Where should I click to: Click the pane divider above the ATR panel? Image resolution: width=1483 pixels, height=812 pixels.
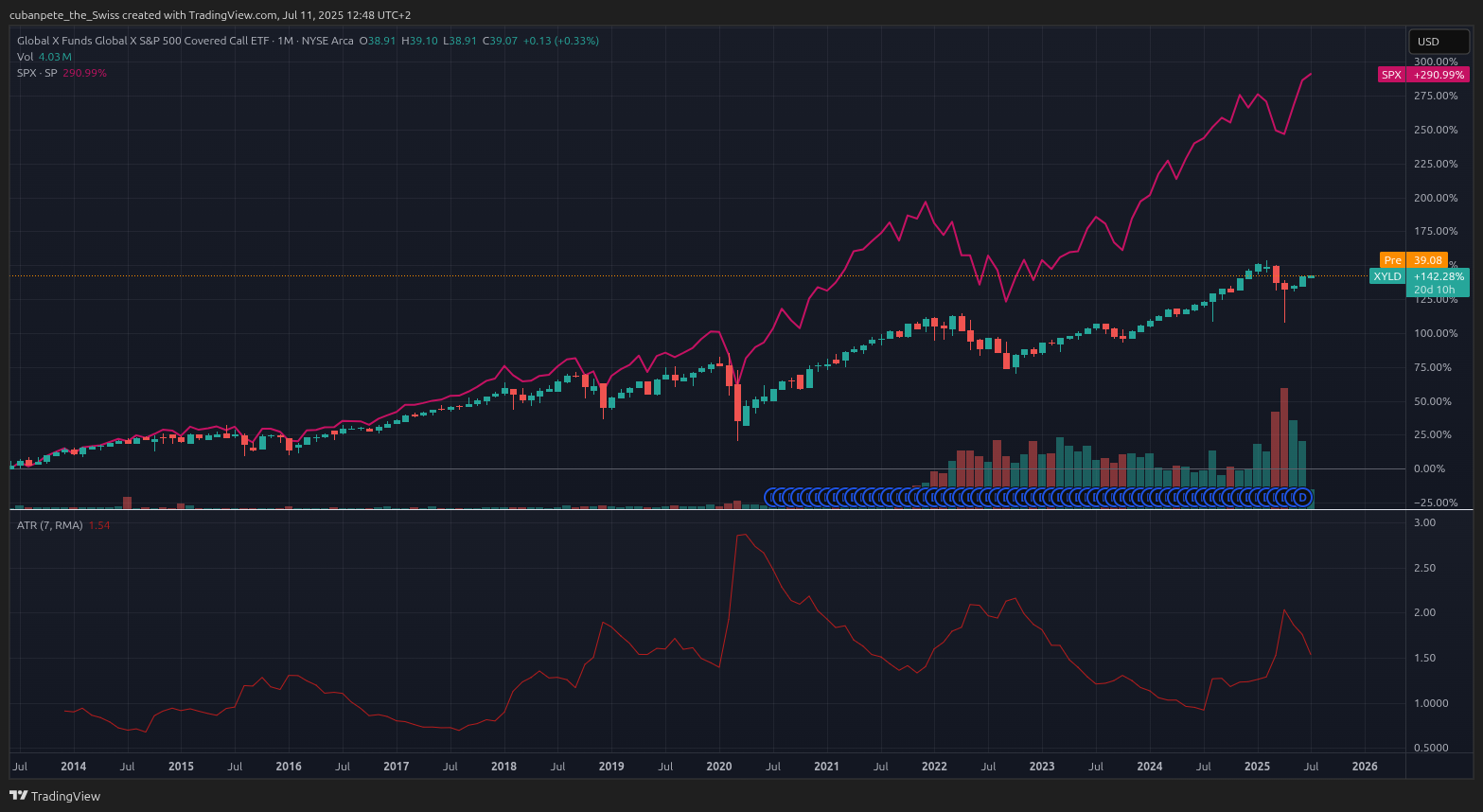point(708,510)
